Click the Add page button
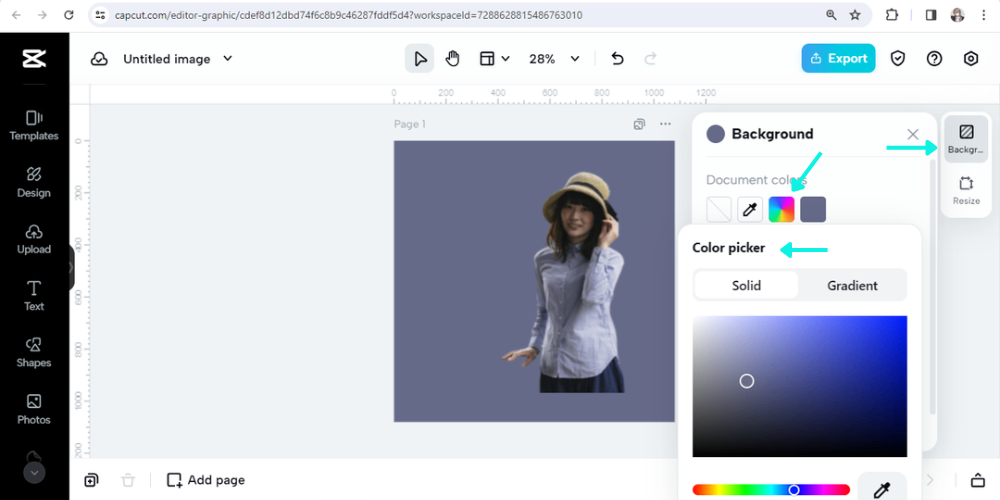 tap(205, 480)
